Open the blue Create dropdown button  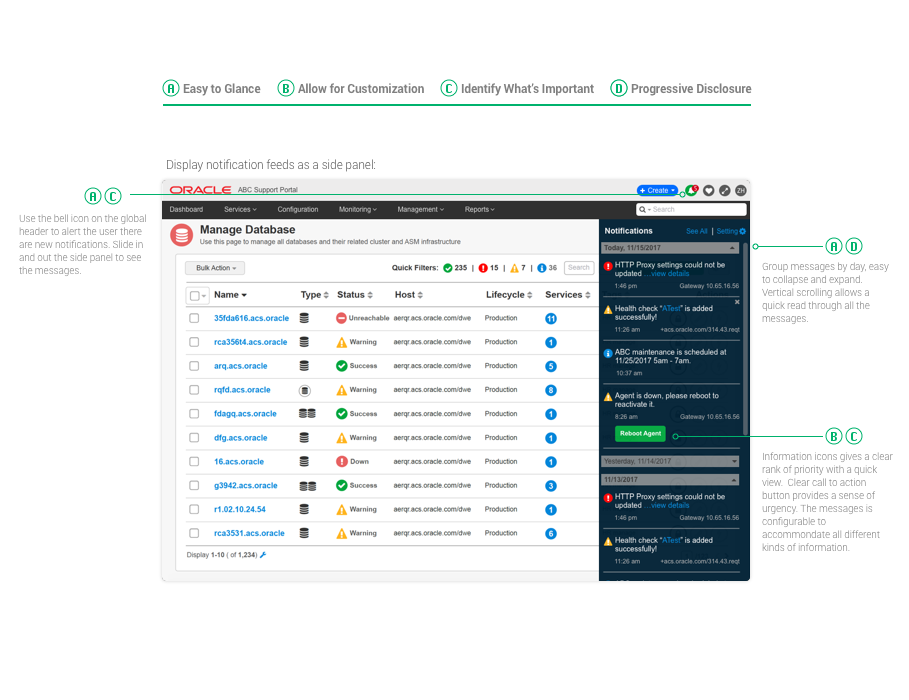pos(657,190)
